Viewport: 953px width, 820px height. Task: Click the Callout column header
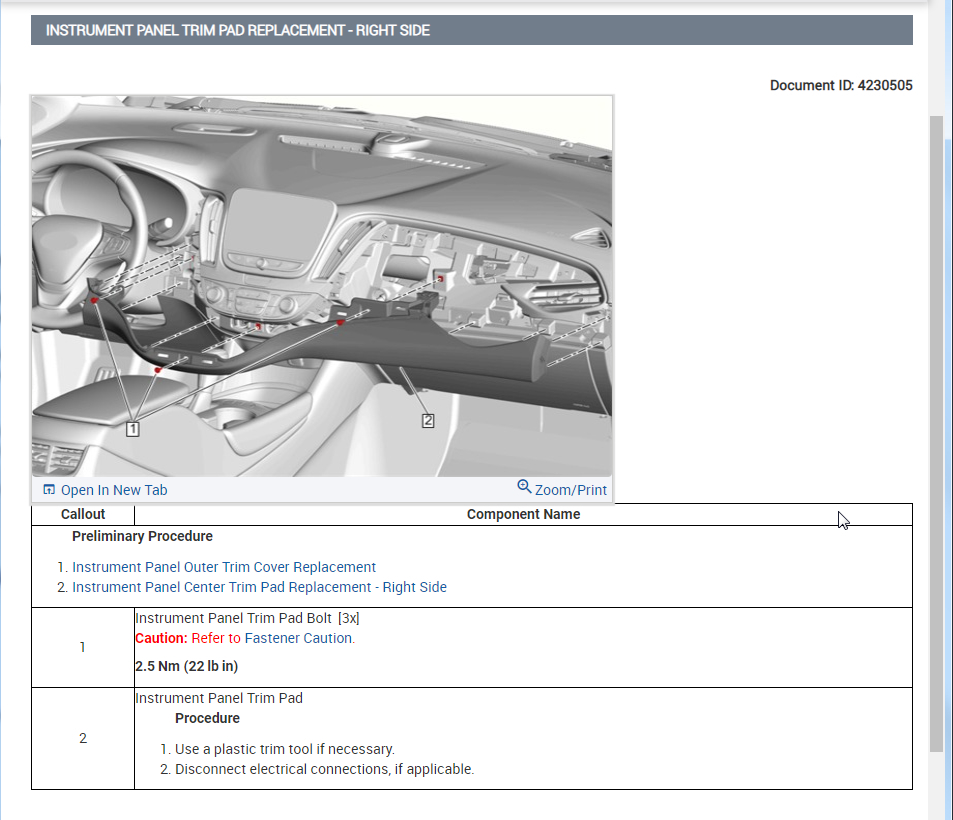click(x=83, y=514)
